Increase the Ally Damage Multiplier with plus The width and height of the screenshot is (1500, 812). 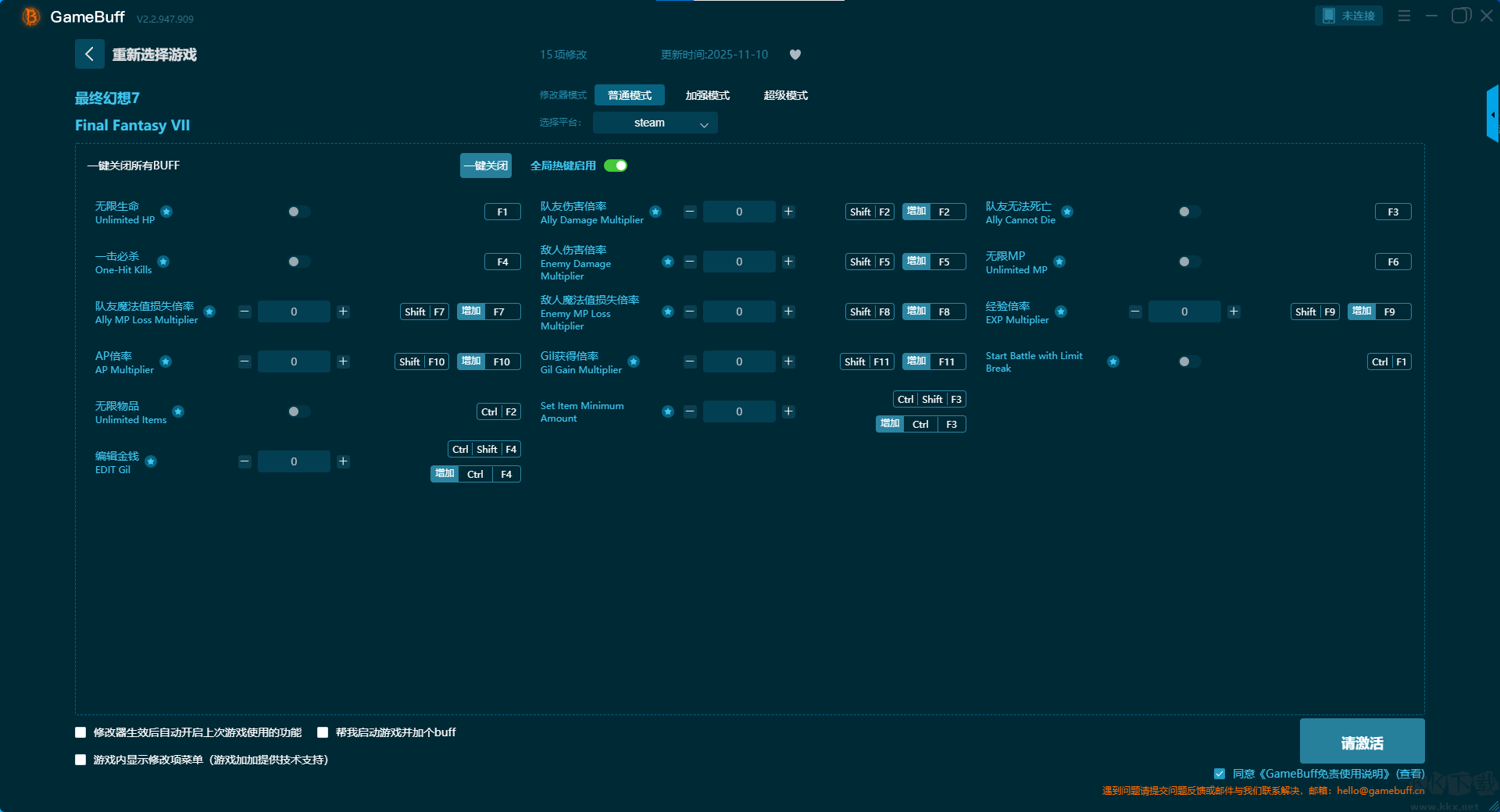[788, 212]
